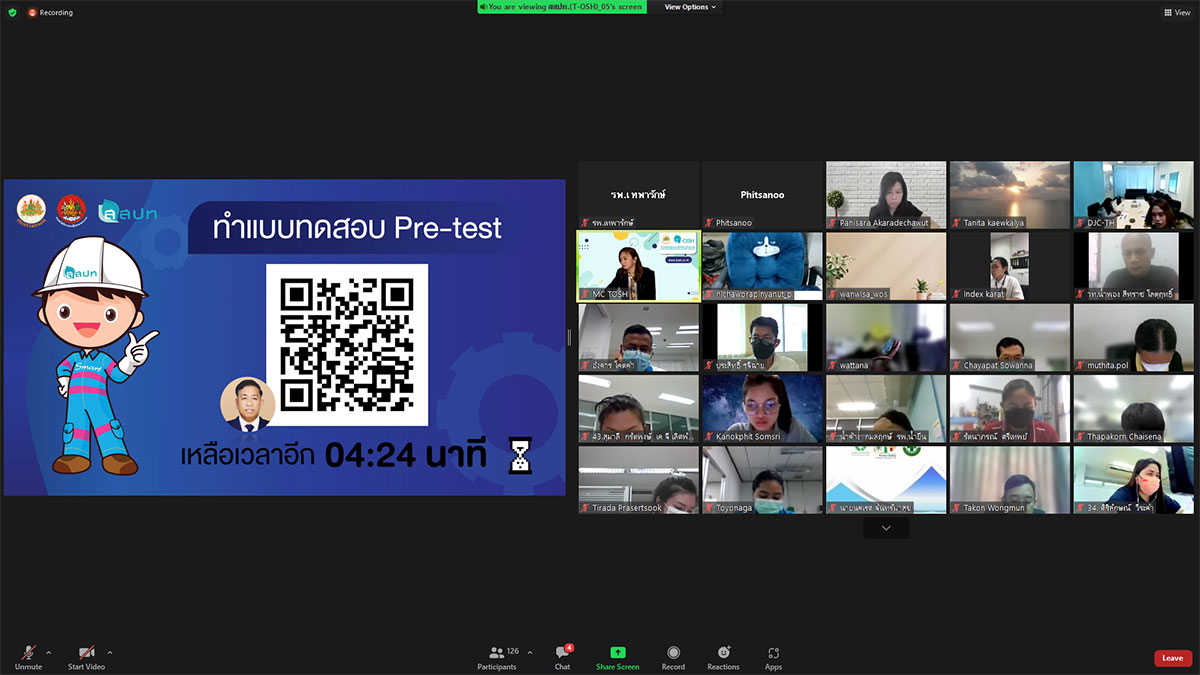Viewport: 1200px width, 675px height.
Task: Click the 126 participants count
Action: coord(513,650)
